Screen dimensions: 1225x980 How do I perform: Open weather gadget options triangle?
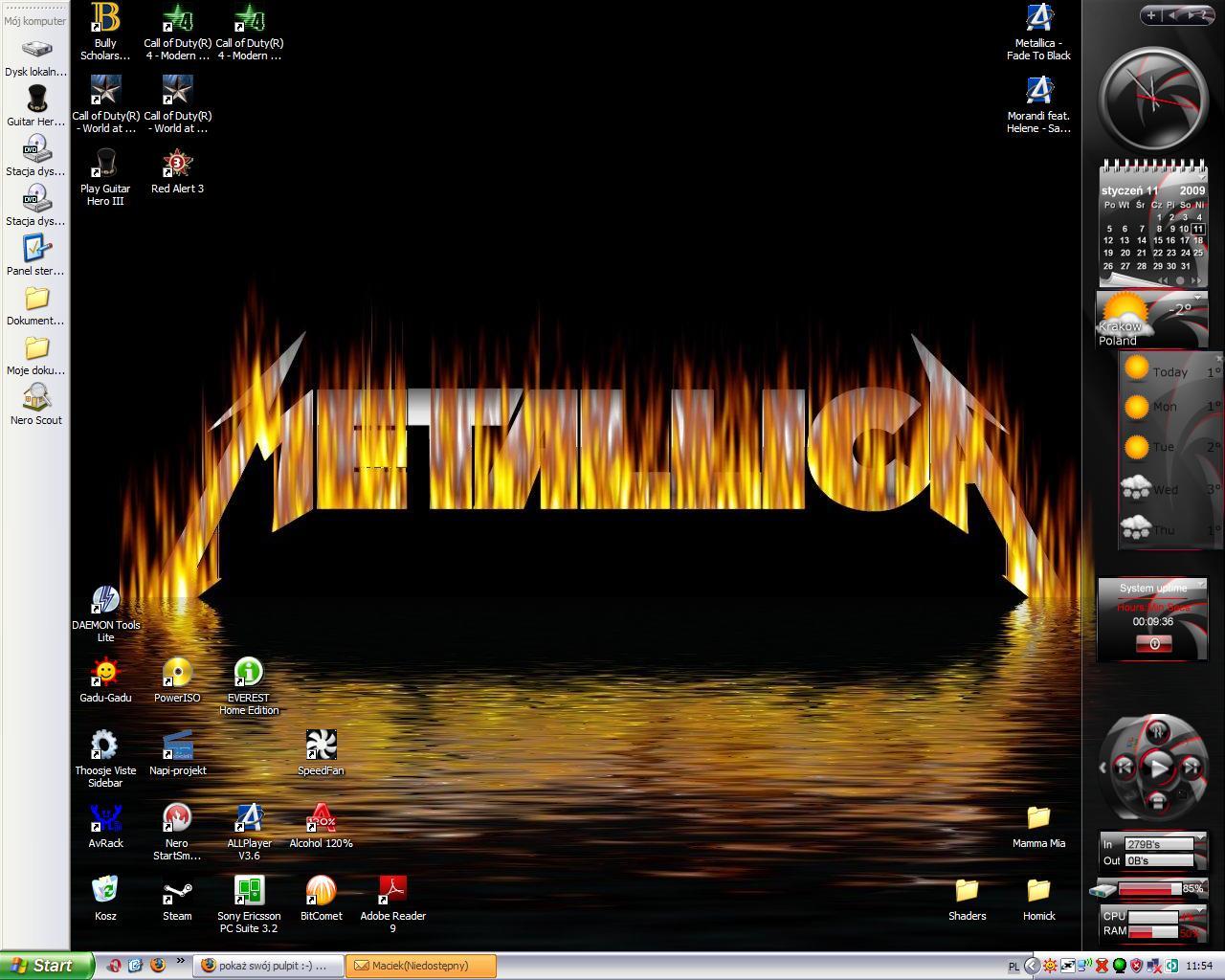(1197, 297)
